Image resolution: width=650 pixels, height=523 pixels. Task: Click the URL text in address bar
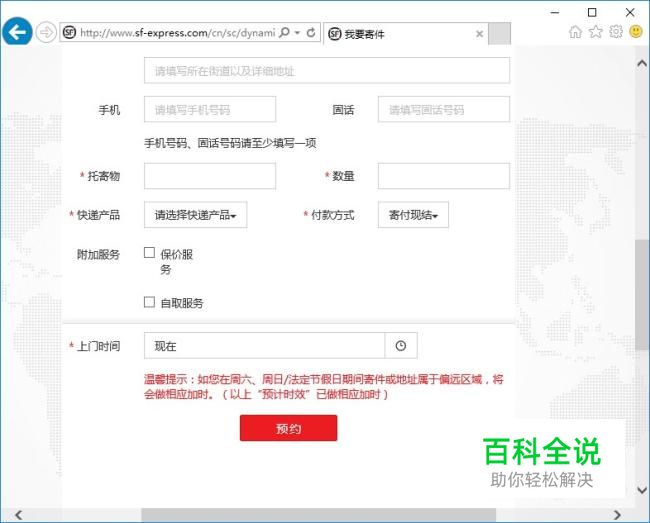pyautogui.click(x=177, y=33)
